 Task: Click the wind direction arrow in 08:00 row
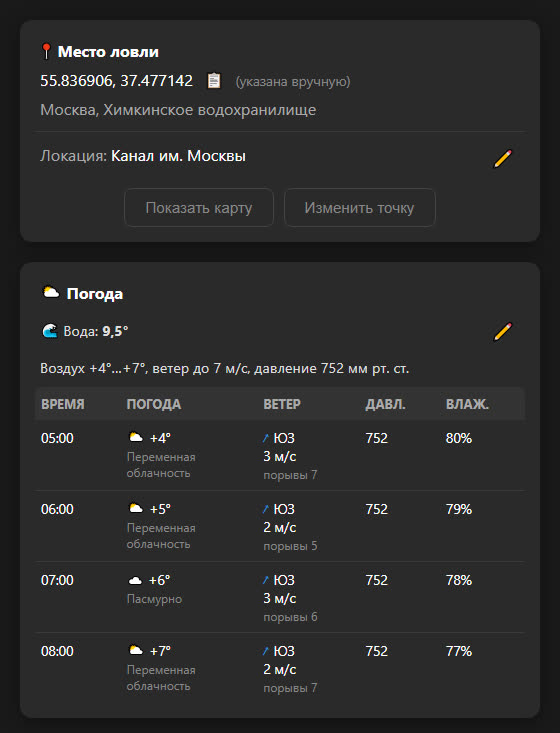(266, 651)
